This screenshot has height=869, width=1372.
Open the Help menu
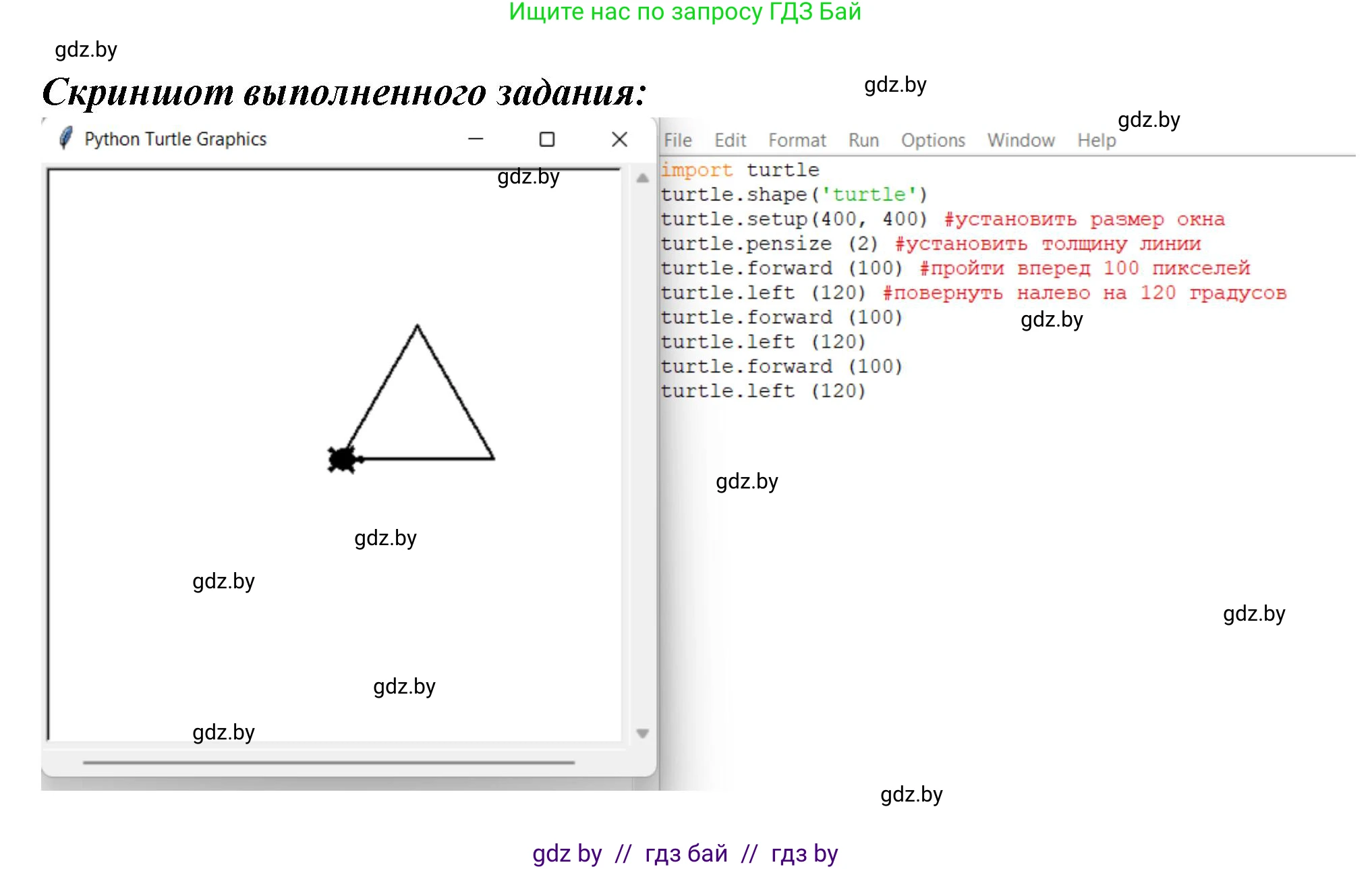(x=1096, y=140)
